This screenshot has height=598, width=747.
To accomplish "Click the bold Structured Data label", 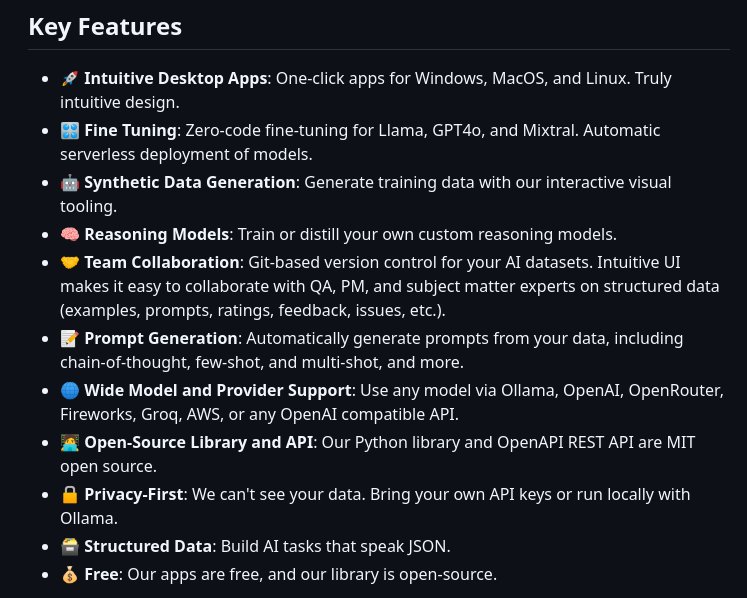I will pos(148,546).
